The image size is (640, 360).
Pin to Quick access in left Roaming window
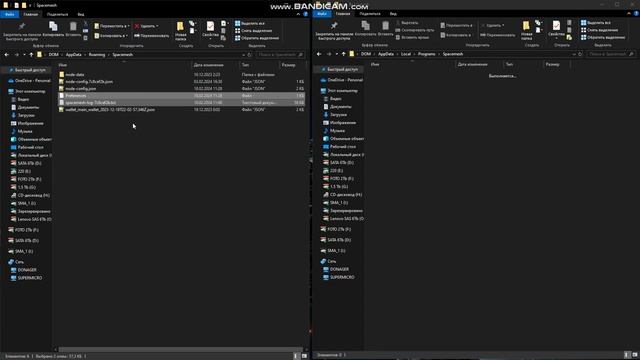[22, 31]
